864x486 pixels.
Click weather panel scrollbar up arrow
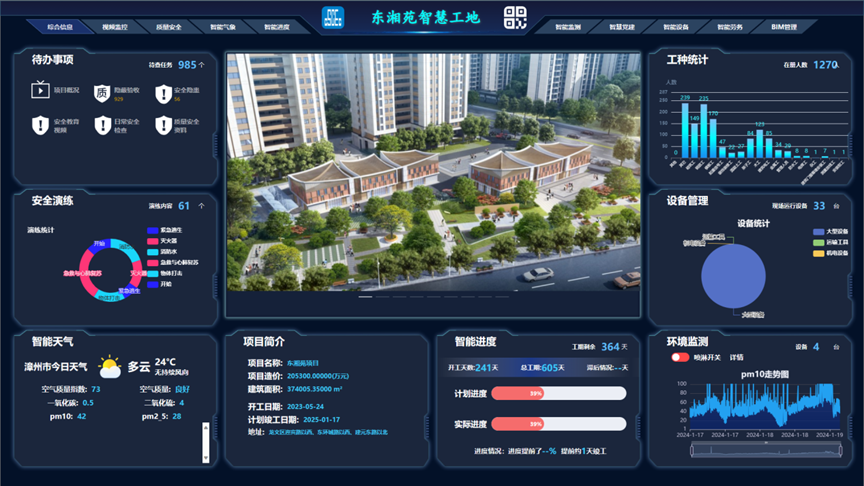tap(206, 426)
